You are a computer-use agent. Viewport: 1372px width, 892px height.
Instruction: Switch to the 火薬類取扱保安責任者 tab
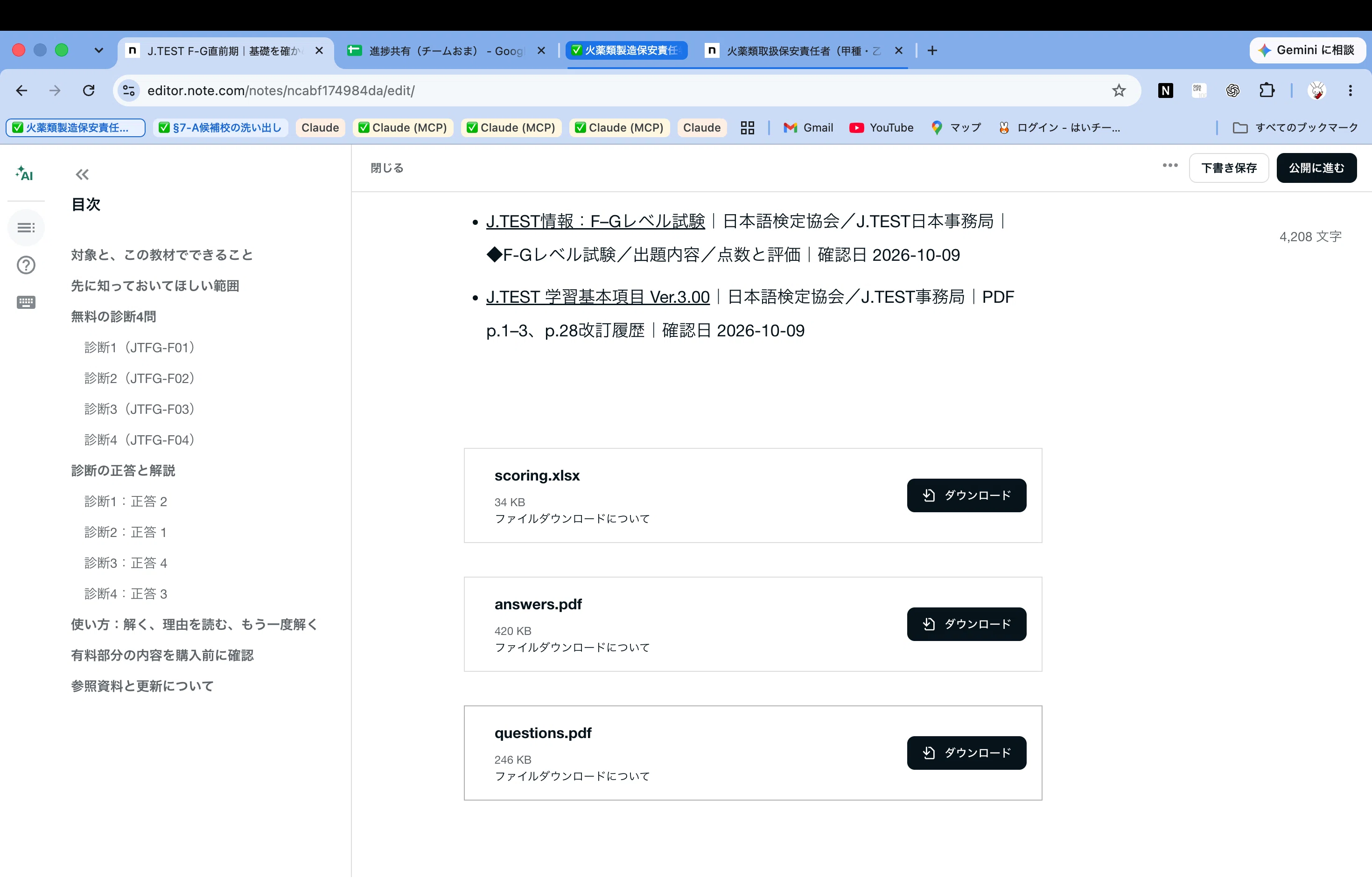pyautogui.click(x=804, y=51)
